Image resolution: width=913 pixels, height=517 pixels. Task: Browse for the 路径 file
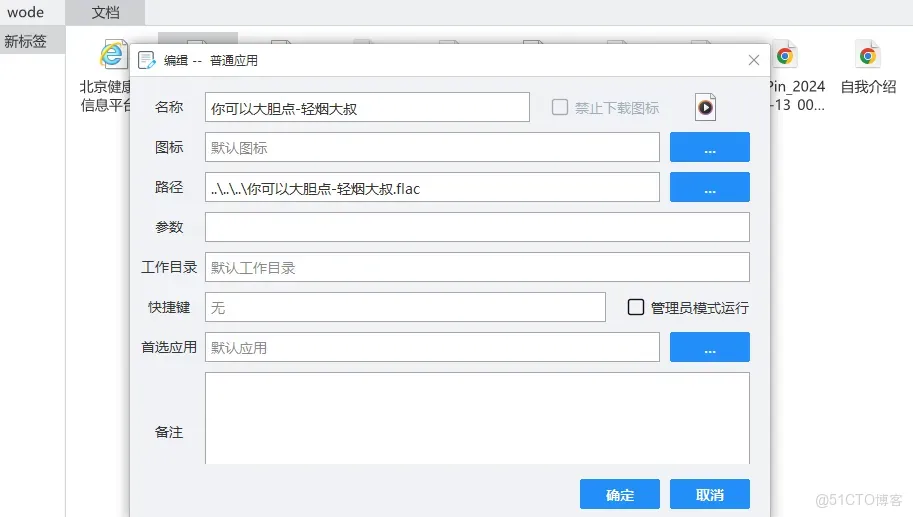click(x=710, y=187)
